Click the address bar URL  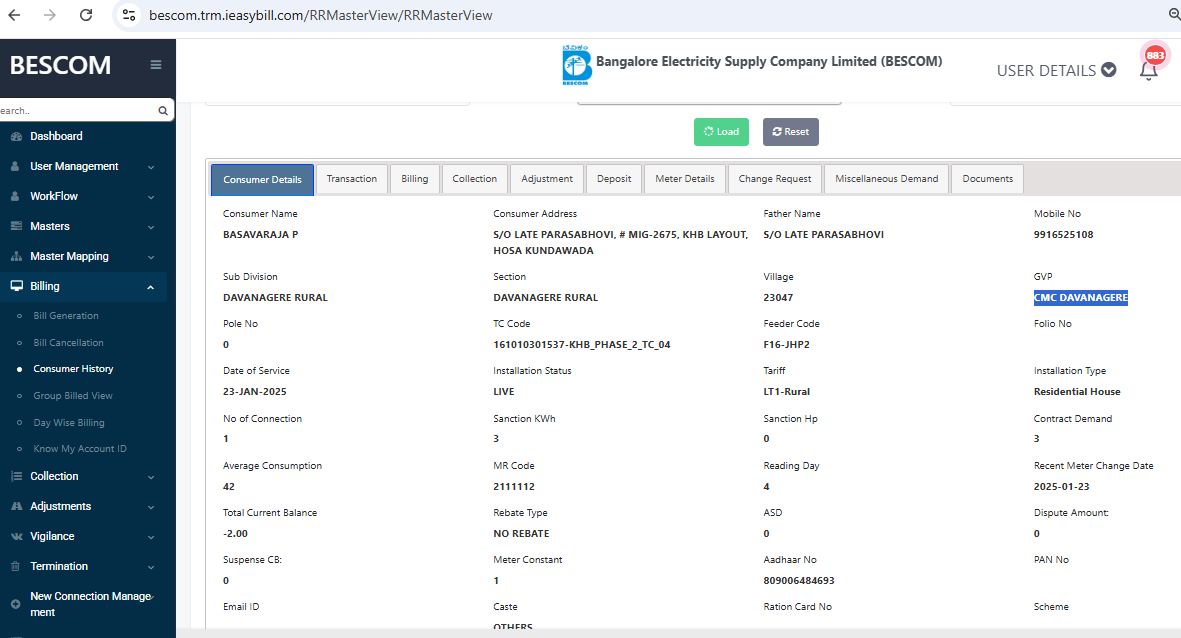[x=321, y=15]
